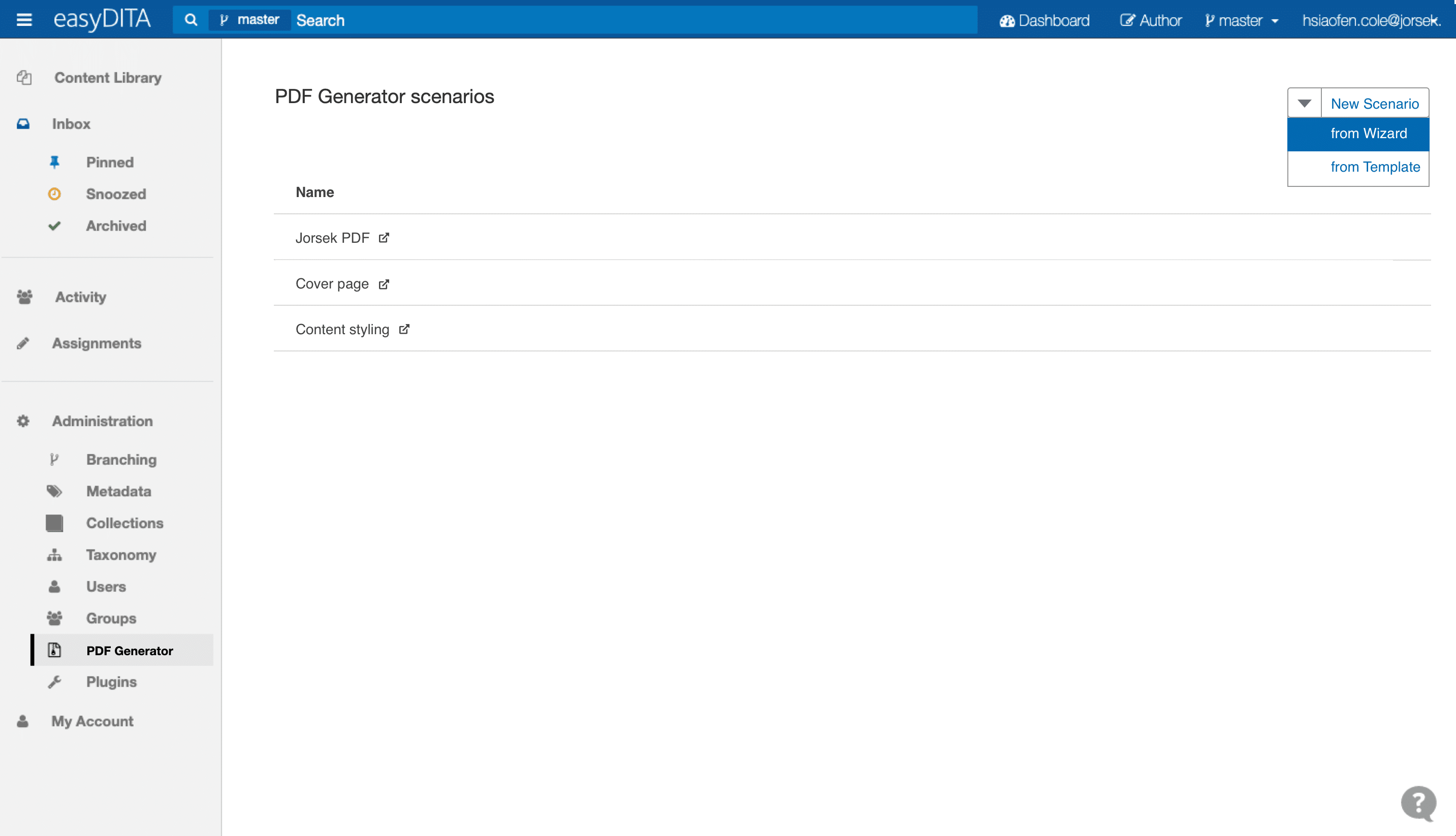Click the search magnifier icon
1456x836 pixels.
(x=191, y=20)
